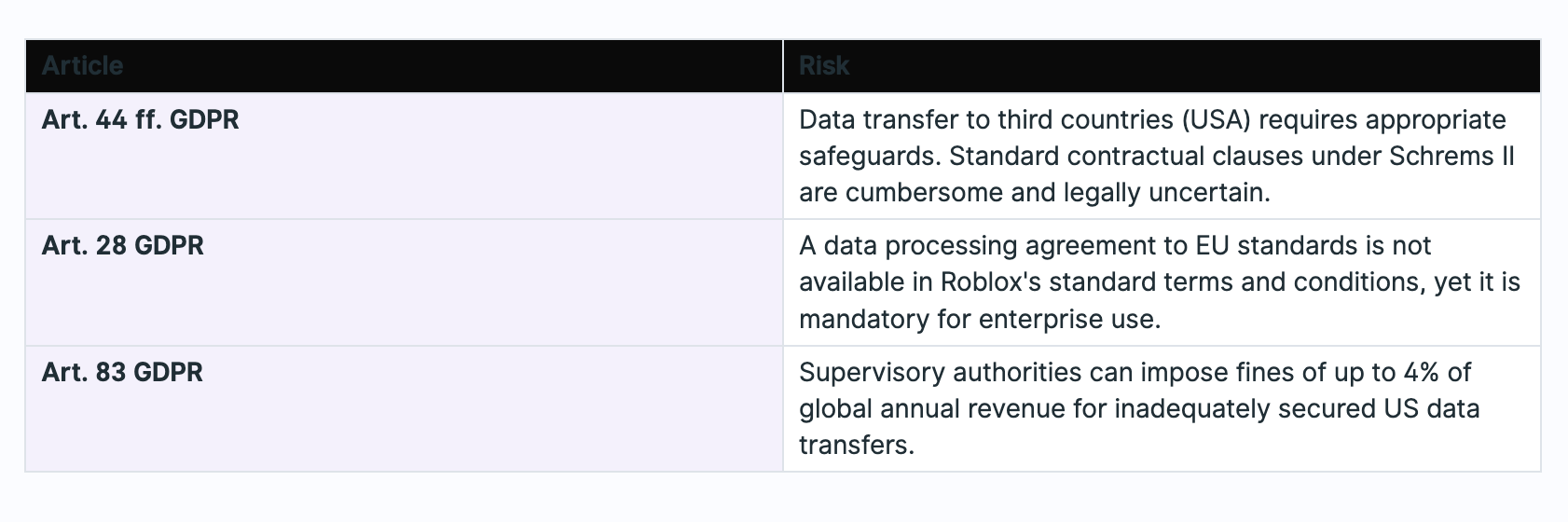Click the word 'transfers.' ending the last row
The height and width of the screenshot is (522, 1568).
pos(857,445)
